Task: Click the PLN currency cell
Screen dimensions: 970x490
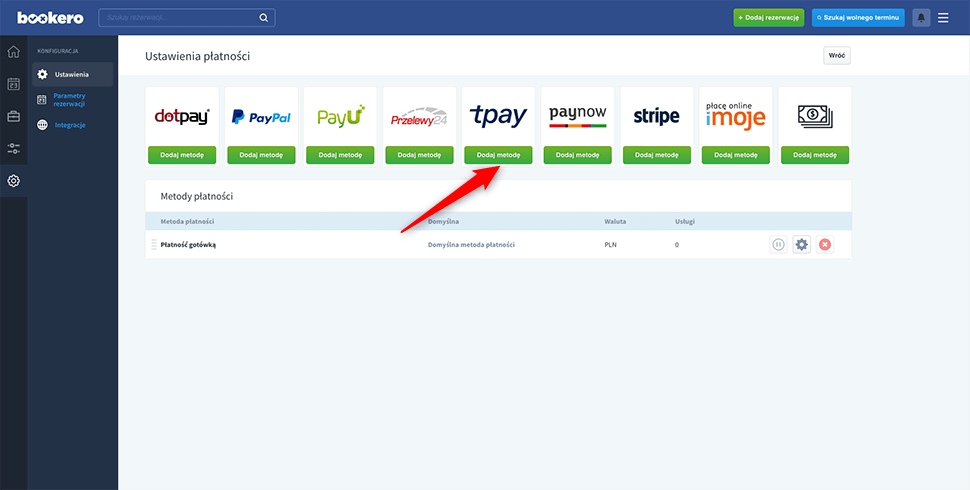Action: point(611,245)
